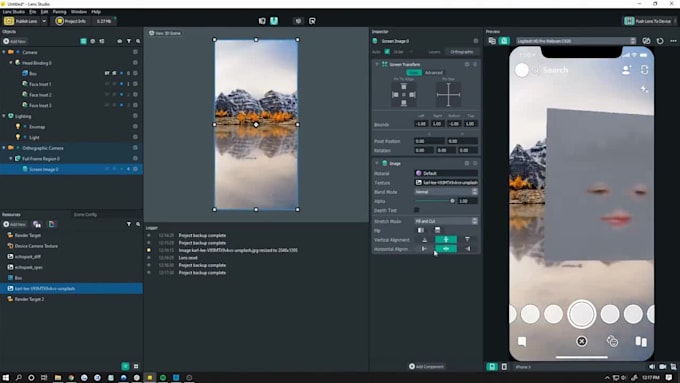Open the Stretch Mode dropdown
The width and height of the screenshot is (680, 383).
click(446, 221)
